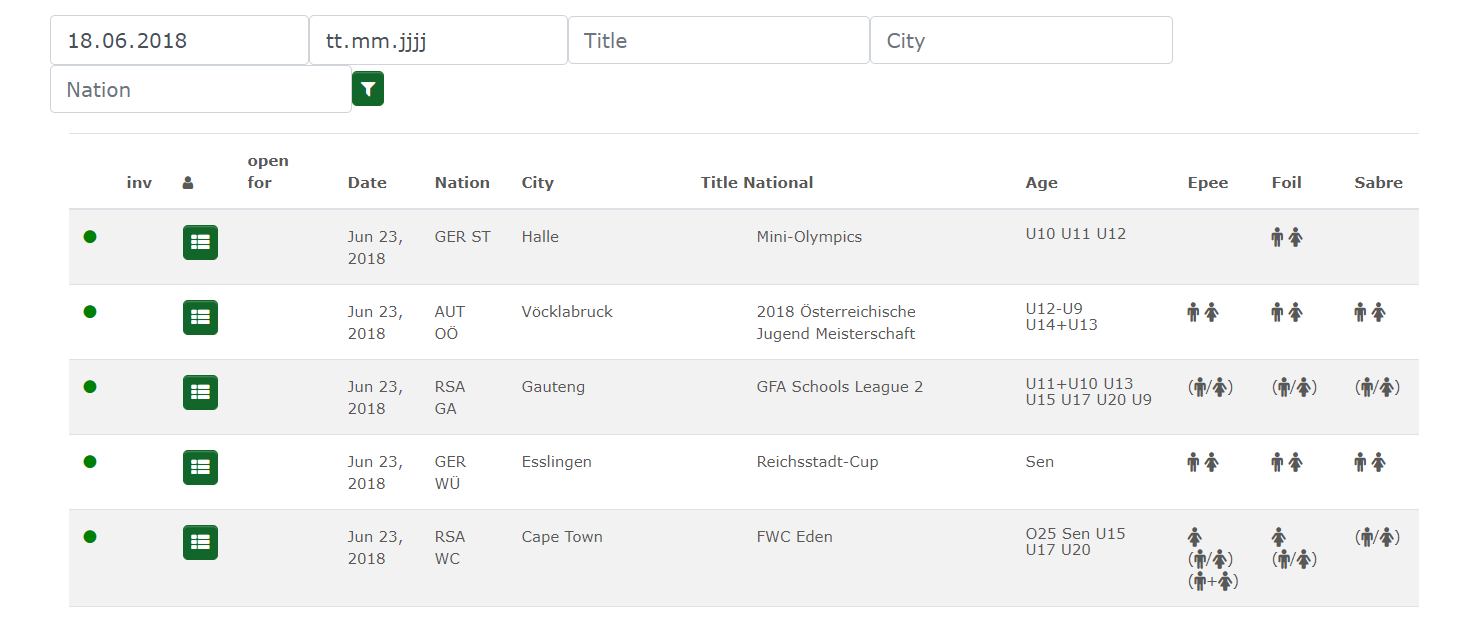Click the Date column header
Image resolution: width=1471 pixels, height=618 pixels.
(x=367, y=183)
